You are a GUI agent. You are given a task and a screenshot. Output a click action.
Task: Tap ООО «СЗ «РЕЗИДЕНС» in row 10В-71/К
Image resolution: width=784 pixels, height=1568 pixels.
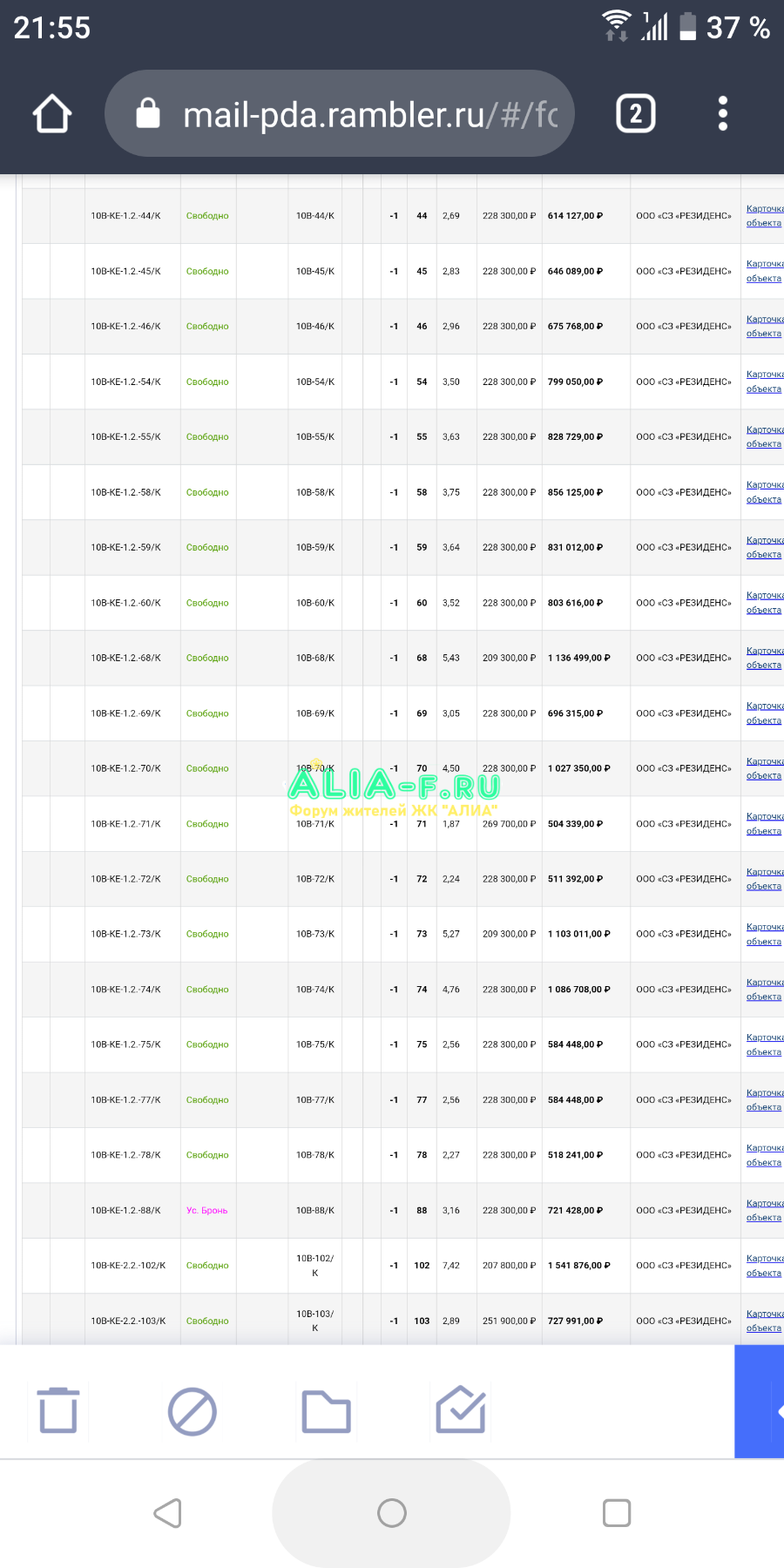pos(684,824)
